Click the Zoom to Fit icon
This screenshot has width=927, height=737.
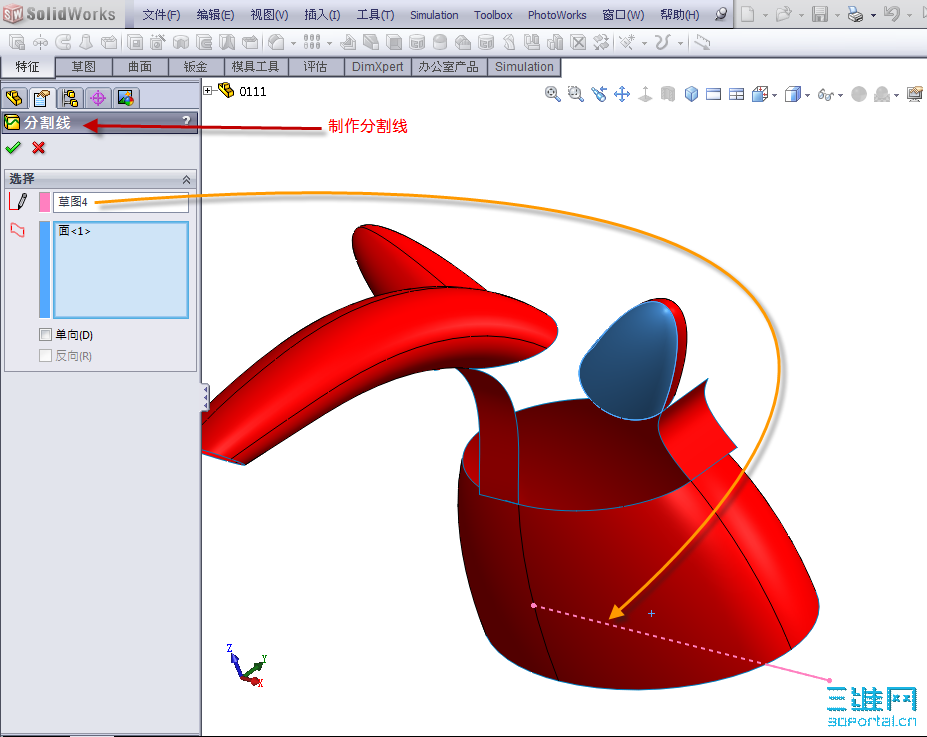pyautogui.click(x=553, y=94)
